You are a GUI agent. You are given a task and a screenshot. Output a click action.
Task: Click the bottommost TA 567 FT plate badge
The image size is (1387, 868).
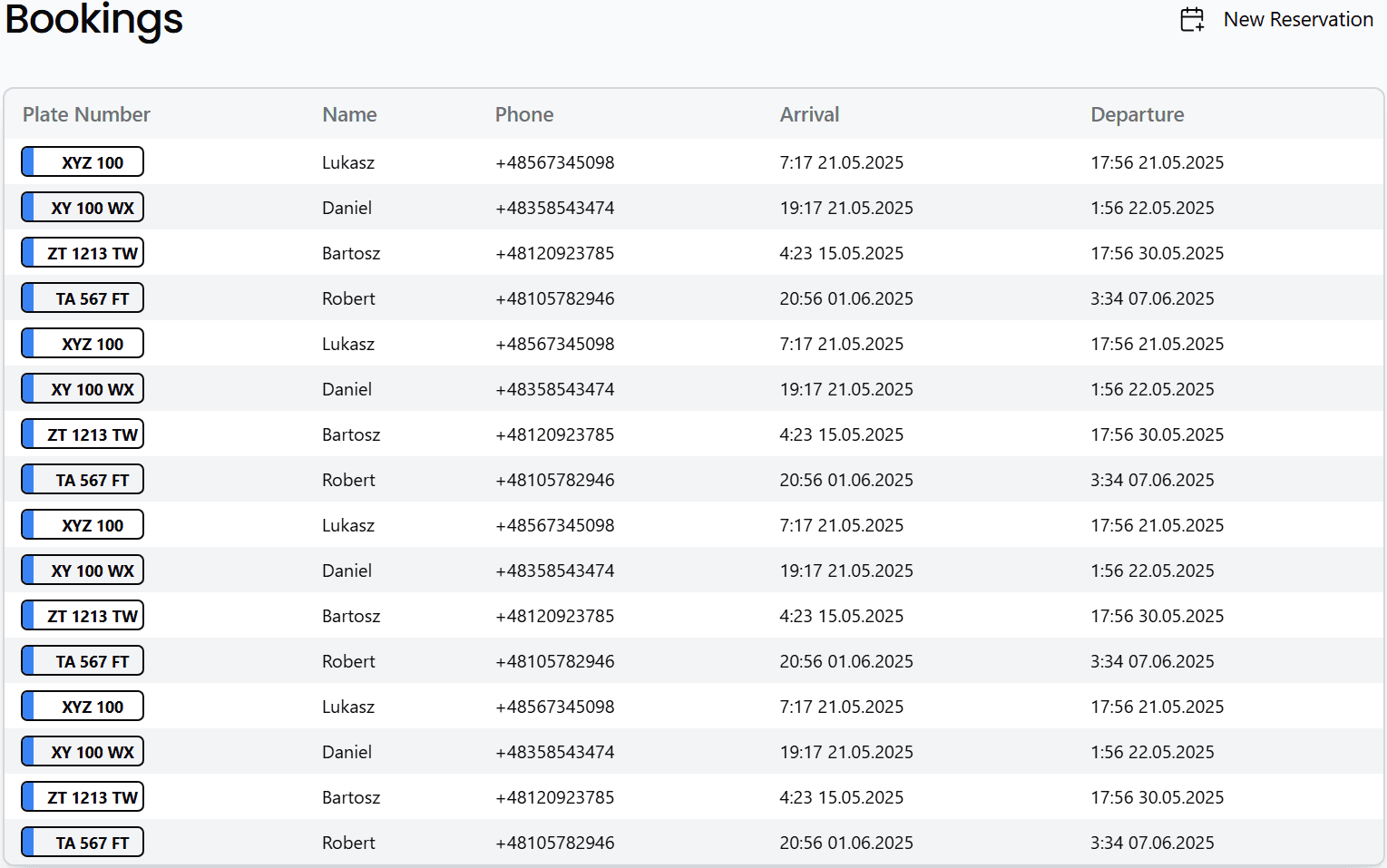pyautogui.click(x=83, y=843)
